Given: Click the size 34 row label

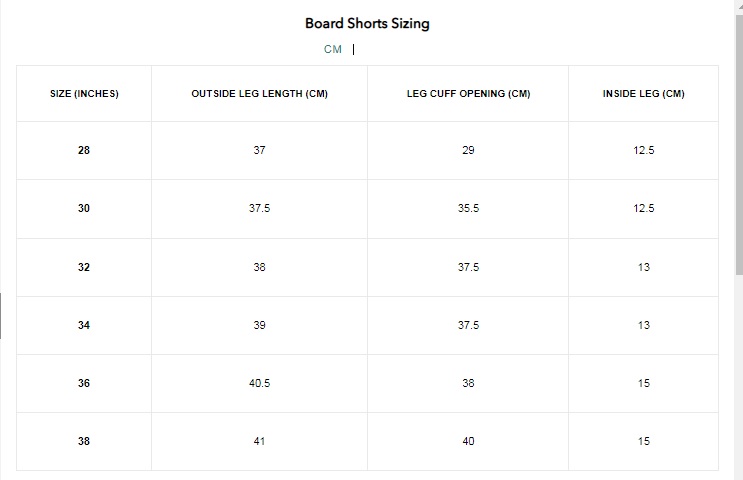Looking at the screenshot, I should 84,326.
